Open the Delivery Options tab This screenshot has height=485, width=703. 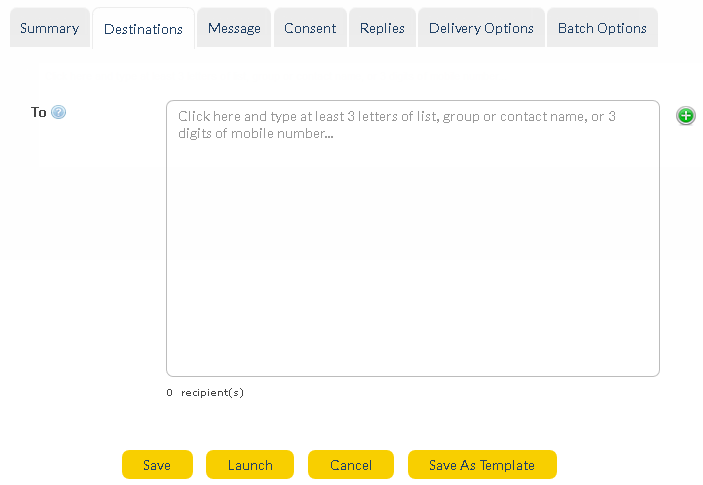pos(481,28)
